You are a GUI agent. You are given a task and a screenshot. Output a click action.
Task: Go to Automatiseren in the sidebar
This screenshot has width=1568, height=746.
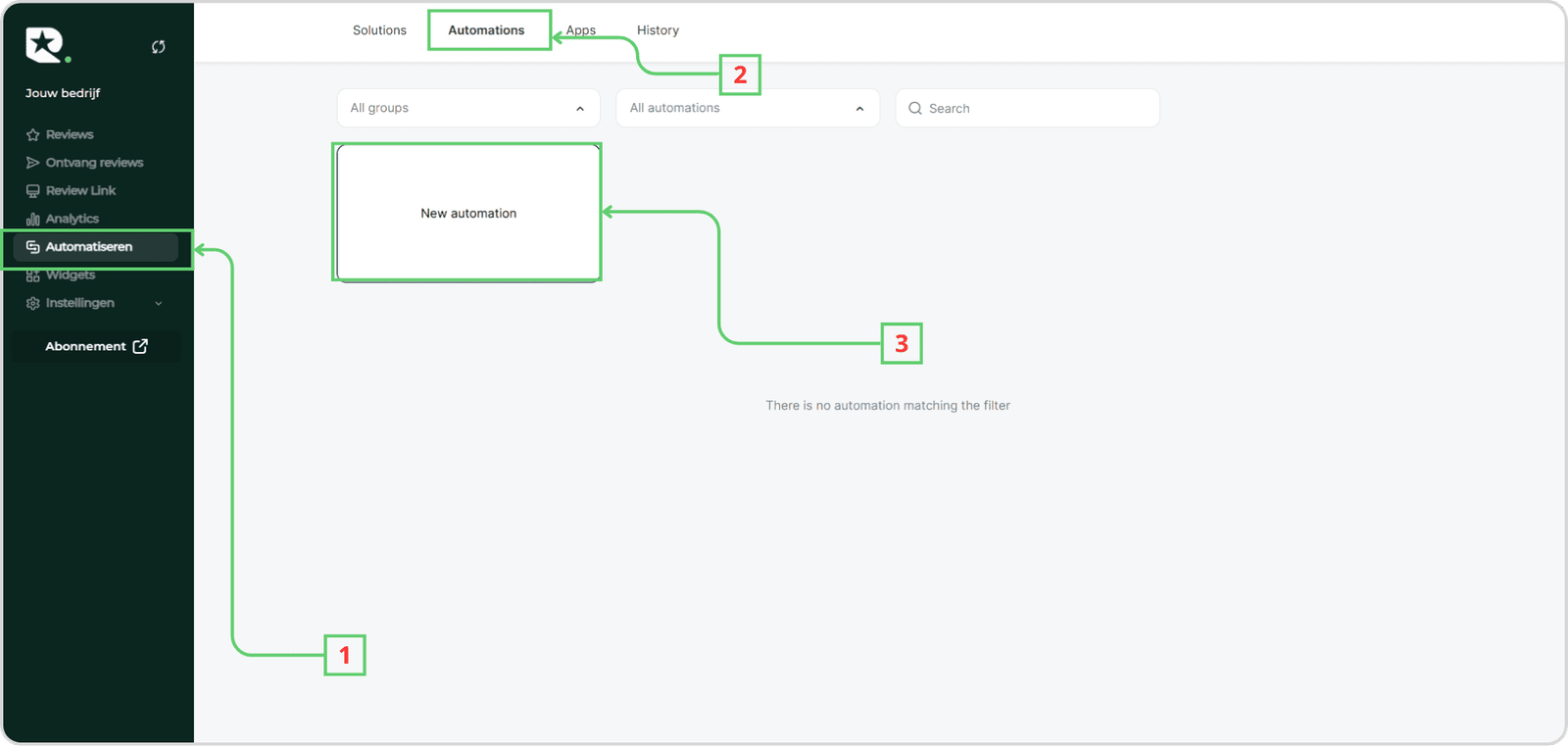pos(89,247)
